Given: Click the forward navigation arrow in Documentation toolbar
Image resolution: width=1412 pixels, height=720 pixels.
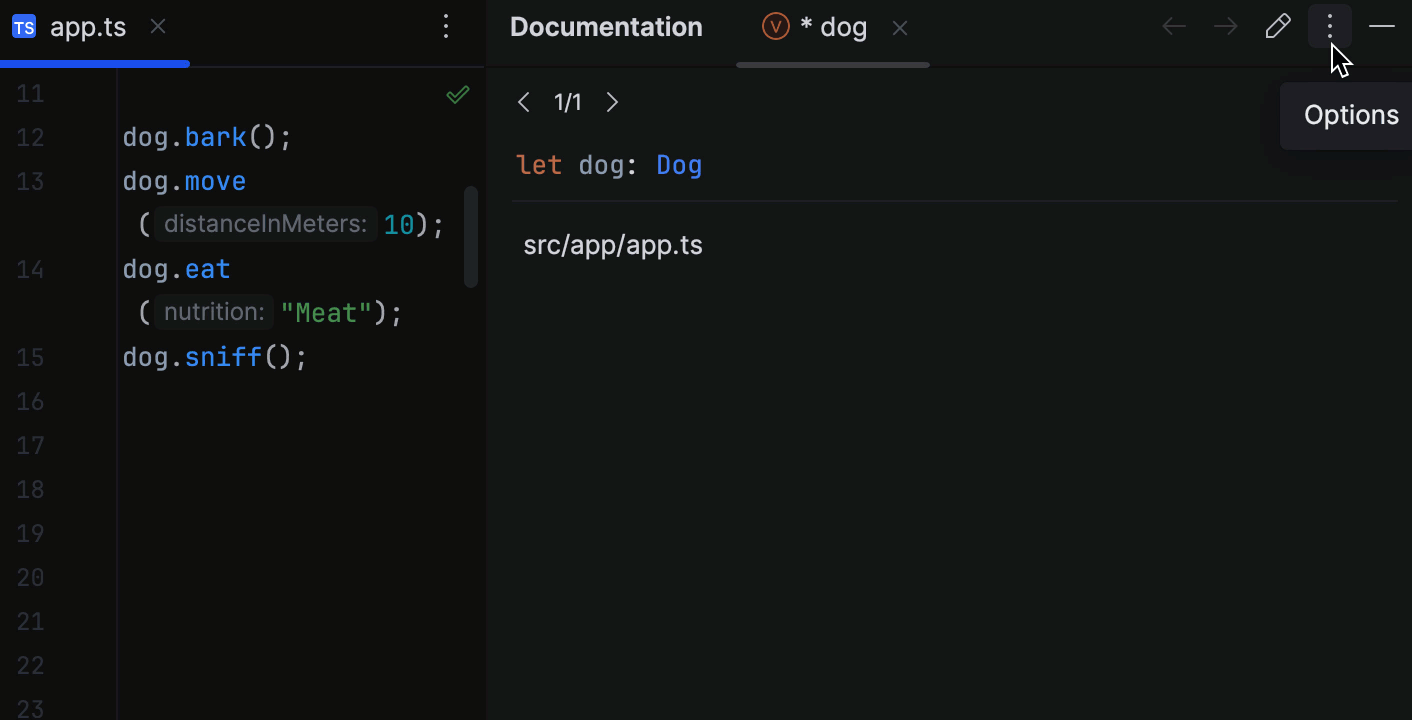Looking at the screenshot, I should point(1225,26).
